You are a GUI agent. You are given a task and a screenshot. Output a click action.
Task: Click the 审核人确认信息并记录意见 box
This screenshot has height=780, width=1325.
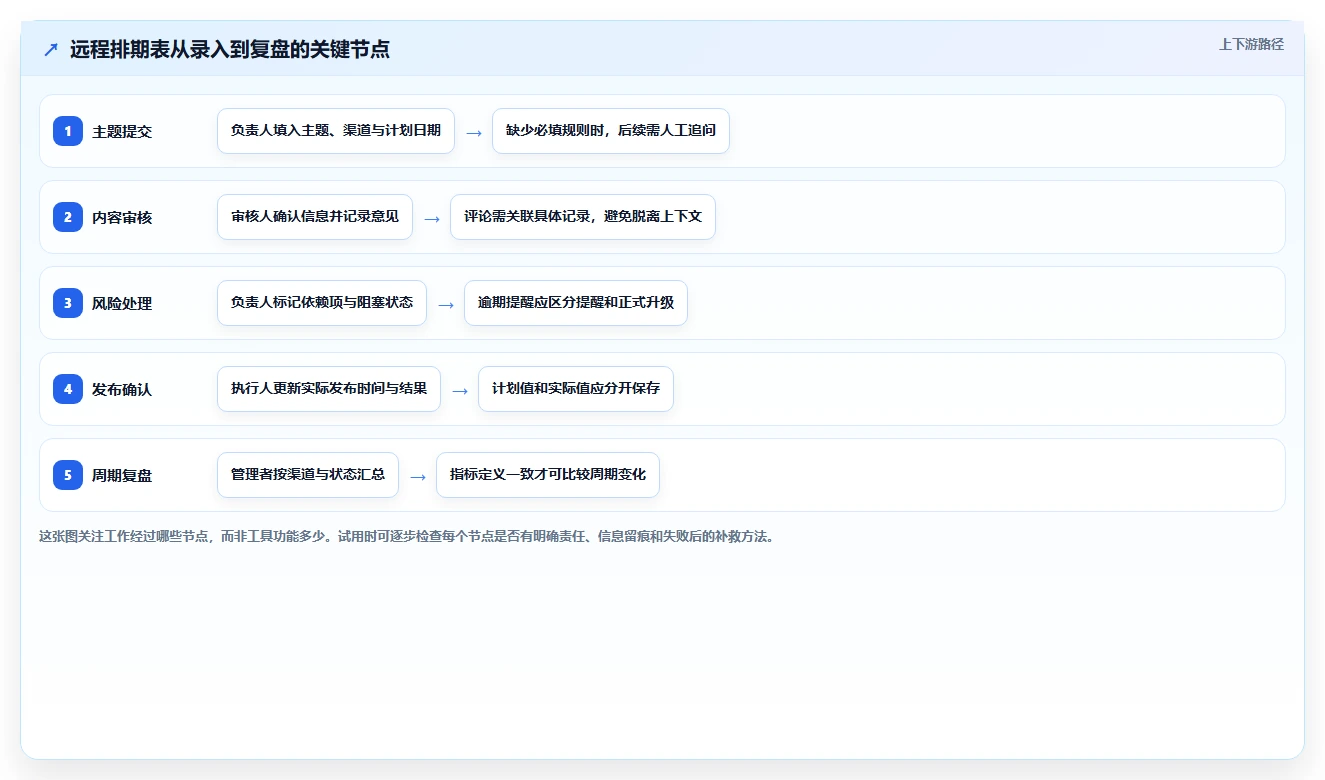315,217
